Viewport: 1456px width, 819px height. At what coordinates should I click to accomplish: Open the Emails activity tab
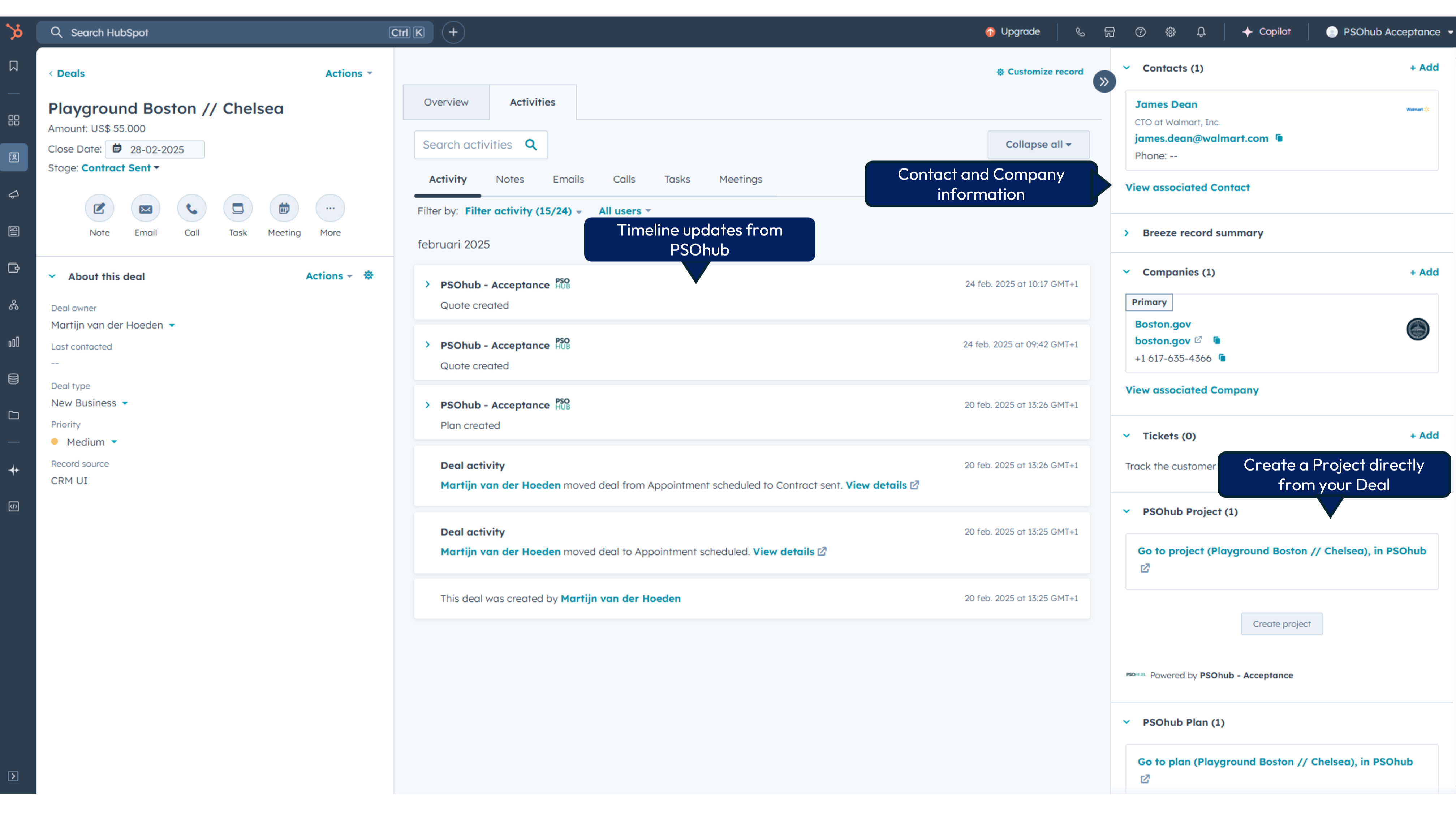tap(568, 179)
